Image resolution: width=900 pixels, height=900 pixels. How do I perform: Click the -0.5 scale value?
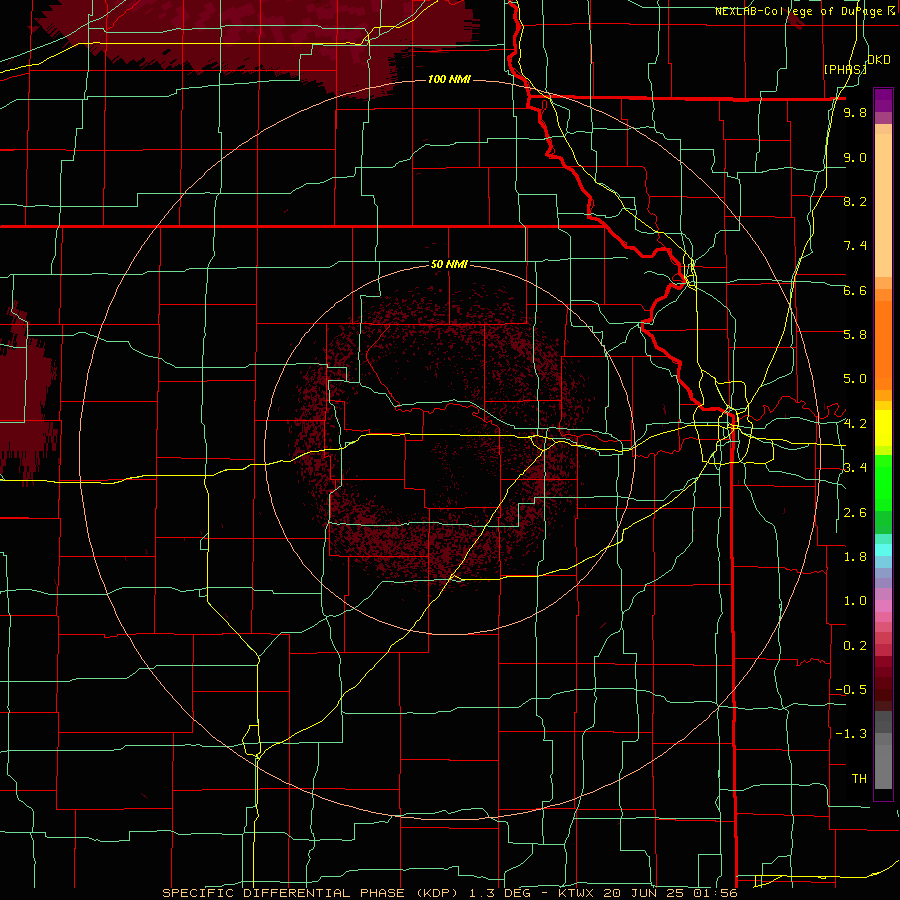tap(851, 689)
